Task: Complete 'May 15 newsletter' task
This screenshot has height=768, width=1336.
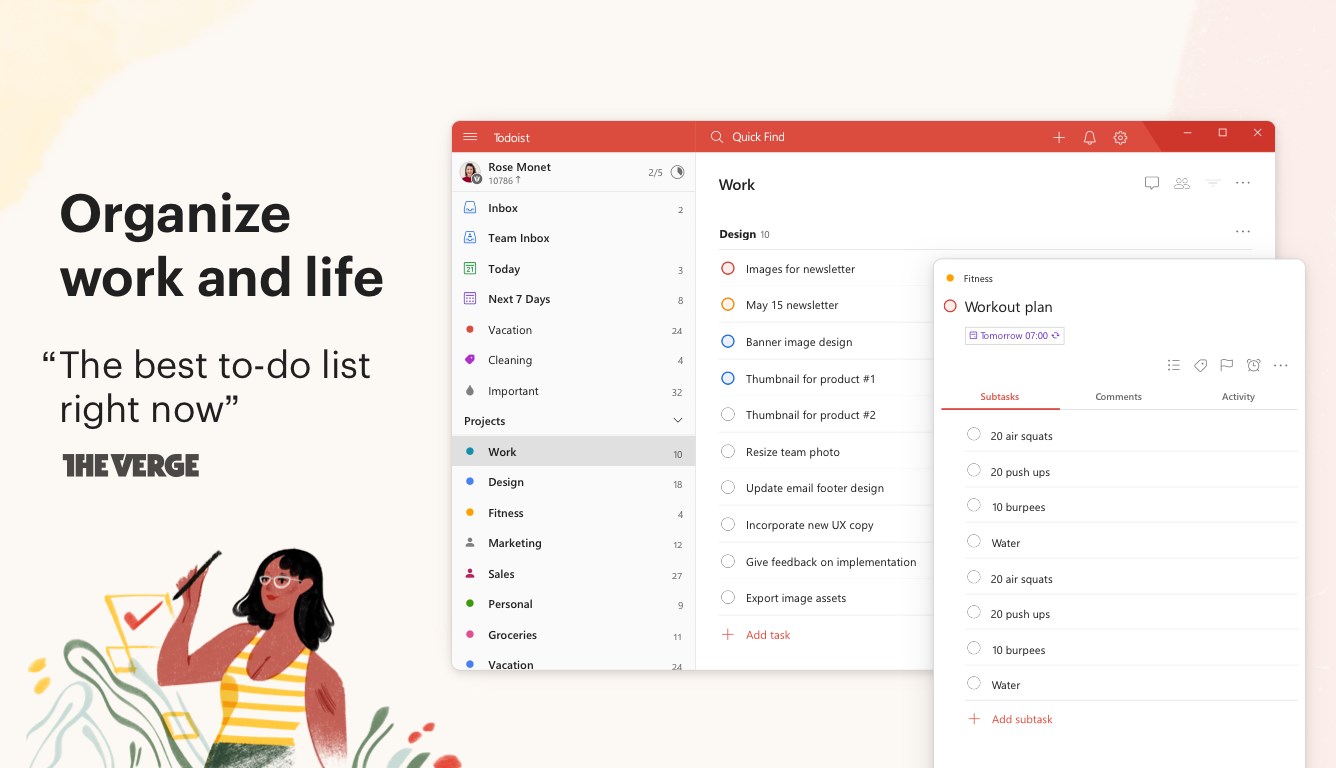Action: pyautogui.click(x=728, y=305)
